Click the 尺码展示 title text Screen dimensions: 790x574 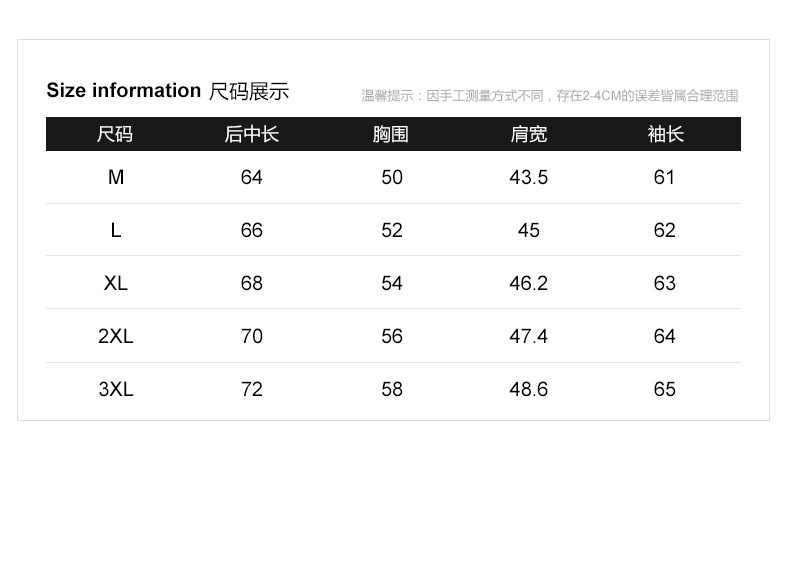[249, 92]
